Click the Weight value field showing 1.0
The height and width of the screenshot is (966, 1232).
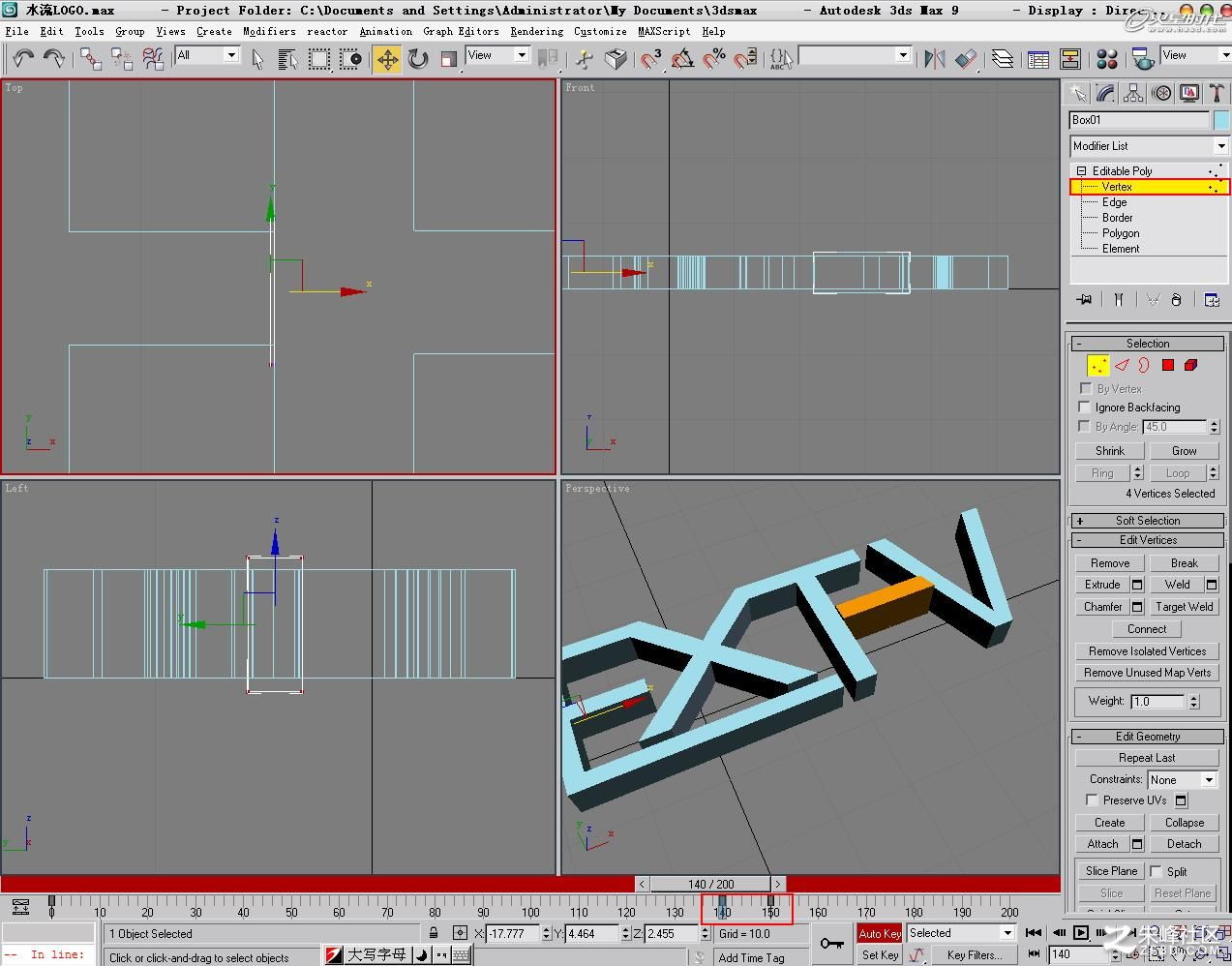point(1157,702)
